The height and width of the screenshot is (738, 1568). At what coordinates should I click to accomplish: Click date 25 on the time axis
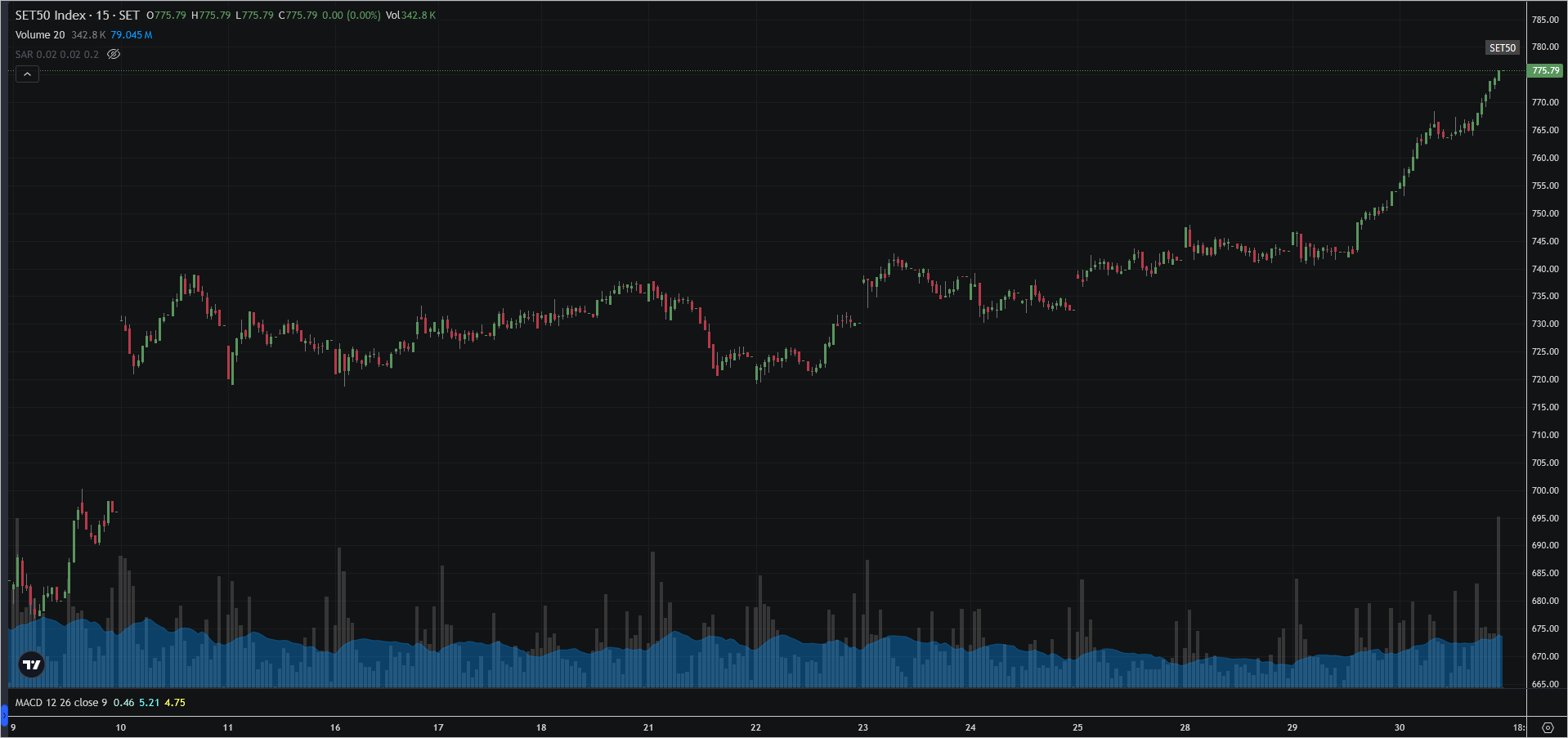click(1077, 727)
